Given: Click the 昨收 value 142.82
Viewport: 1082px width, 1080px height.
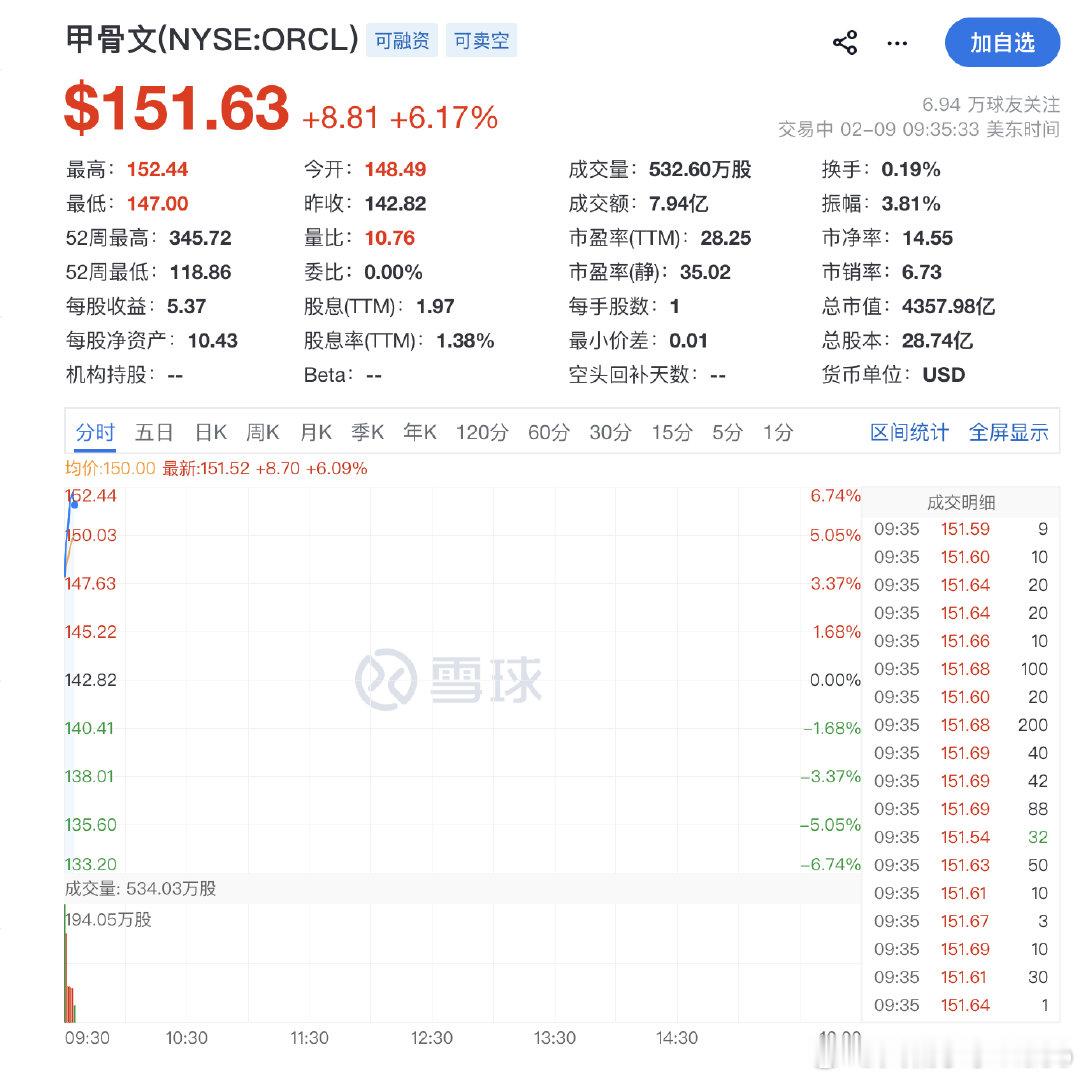Looking at the screenshot, I should [x=395, y=204].
